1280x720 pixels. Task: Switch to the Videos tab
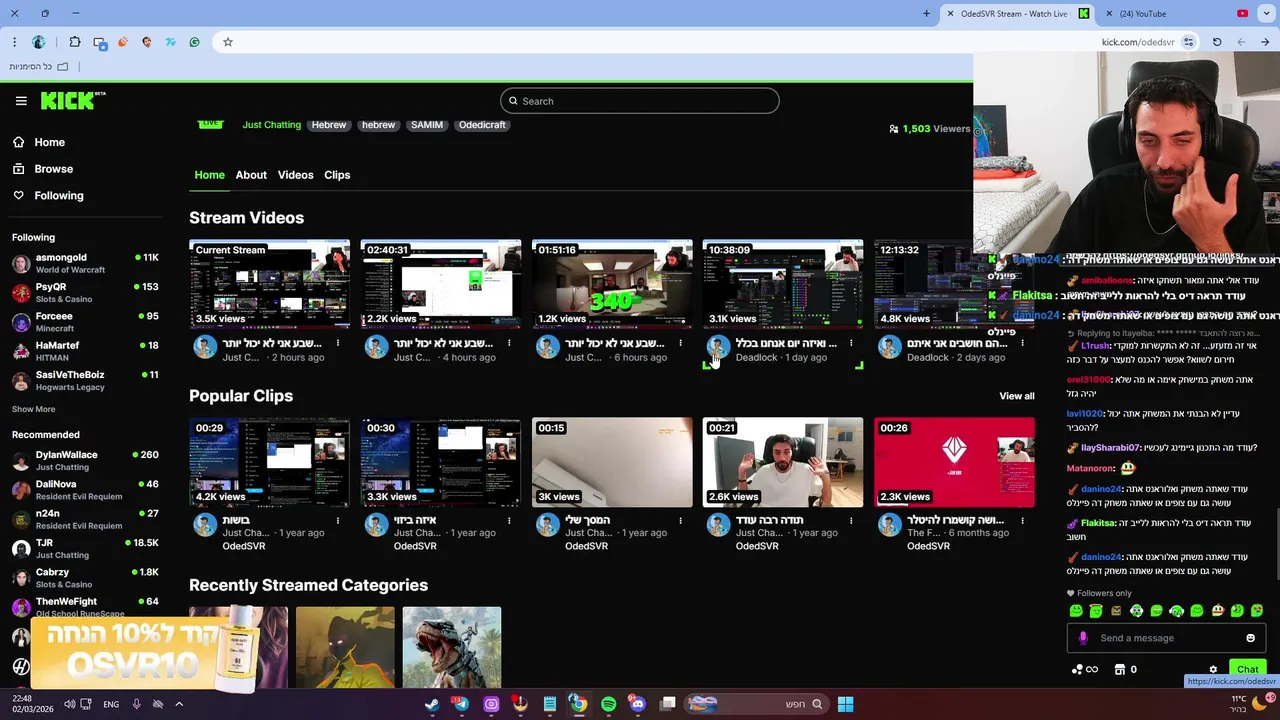(x=295, y=175)
